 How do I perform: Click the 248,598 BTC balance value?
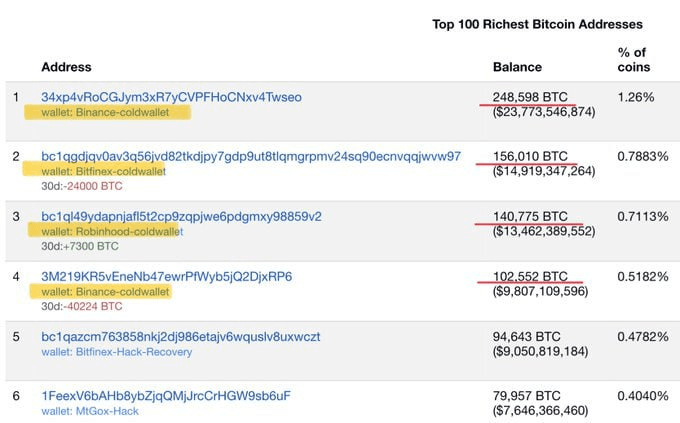click(530, 97)
